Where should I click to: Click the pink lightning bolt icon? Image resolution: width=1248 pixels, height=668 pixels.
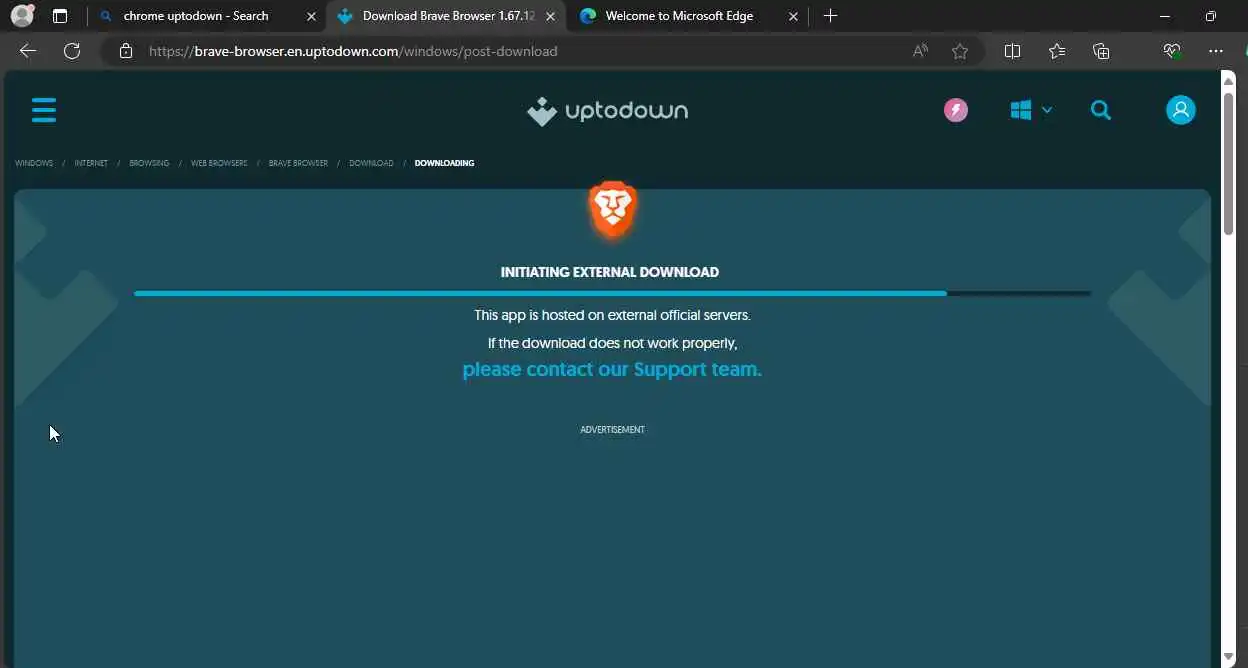956,110
